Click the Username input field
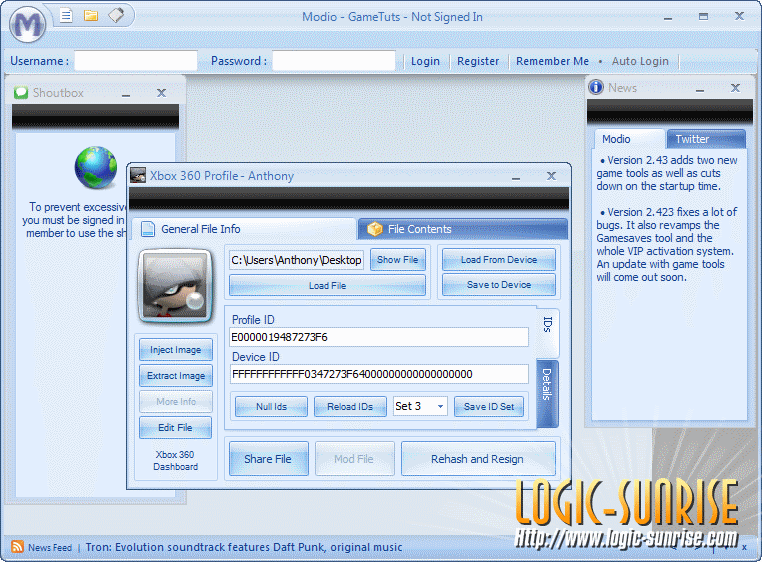This screenshot has width=762, height=562. [136, 61]
